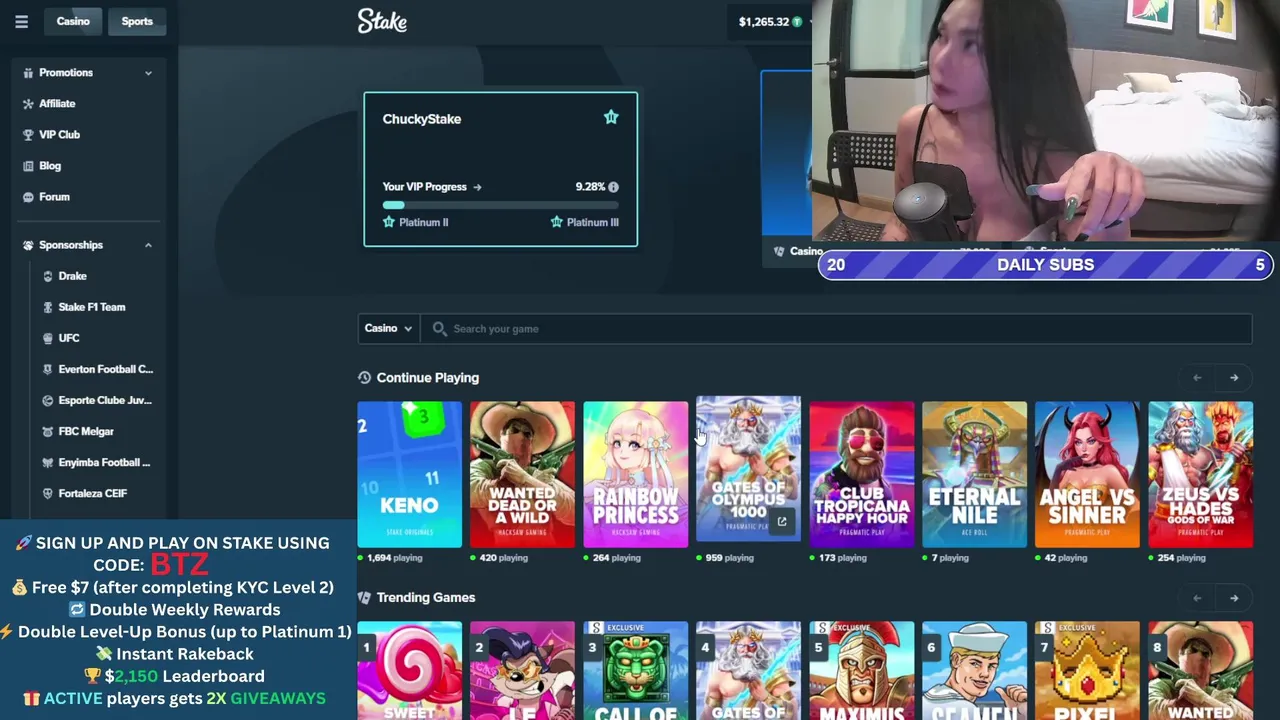Click the Platinum II star icon
Screen dimensions: 1280x720
[389, 222]
